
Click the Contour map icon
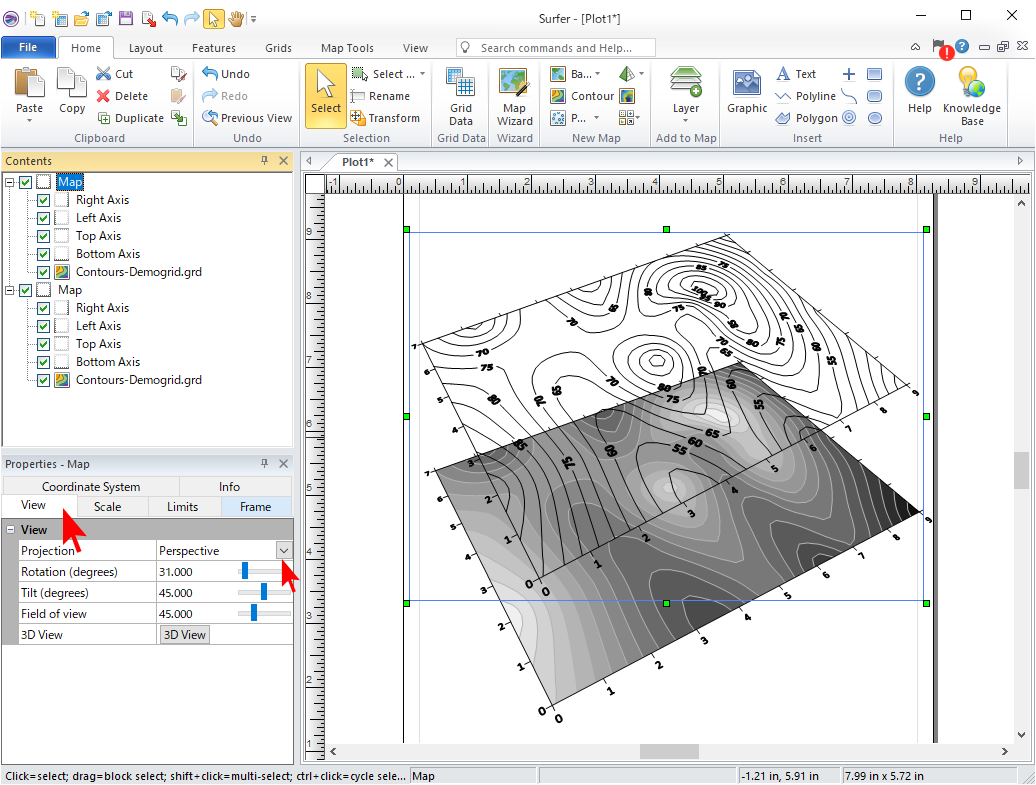pos(559,96)
